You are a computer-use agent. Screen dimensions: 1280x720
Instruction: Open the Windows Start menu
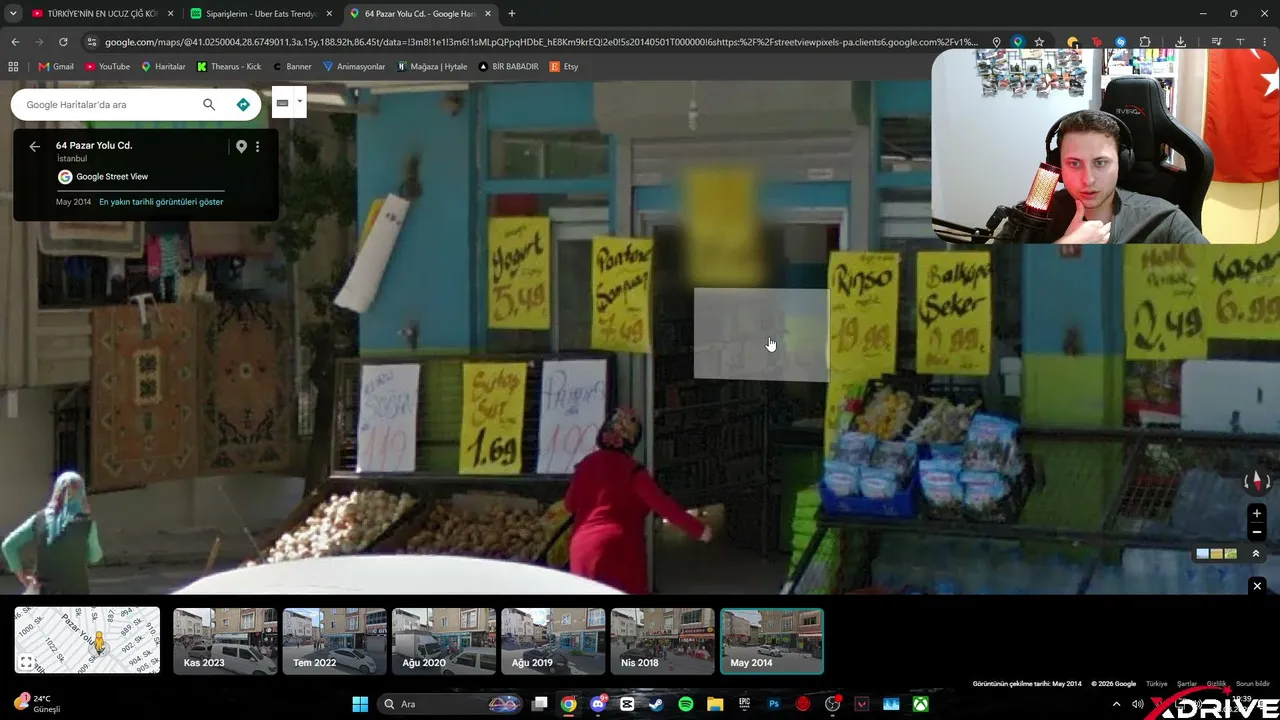coord(360,704)
